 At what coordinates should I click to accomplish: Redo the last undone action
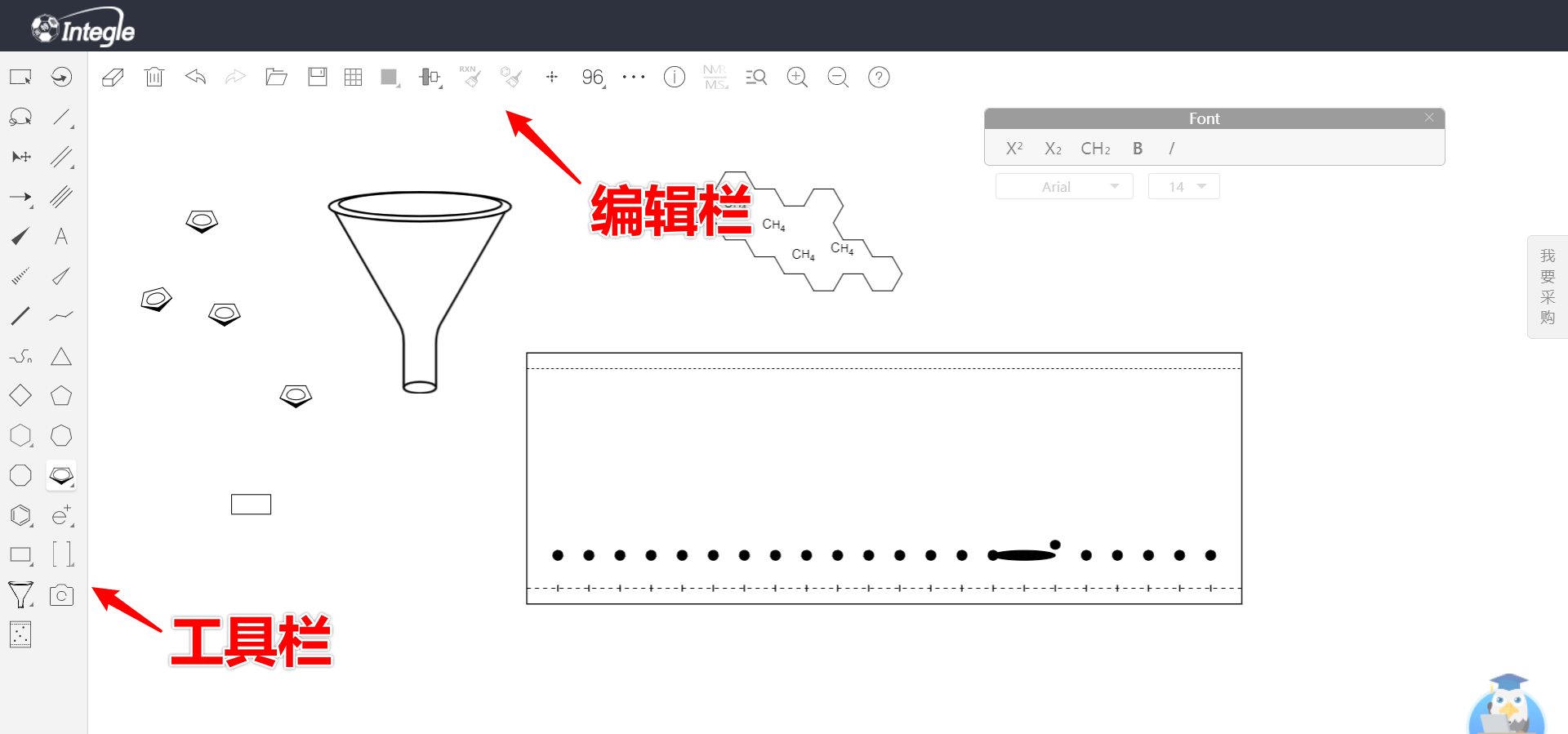click(235, 77)
